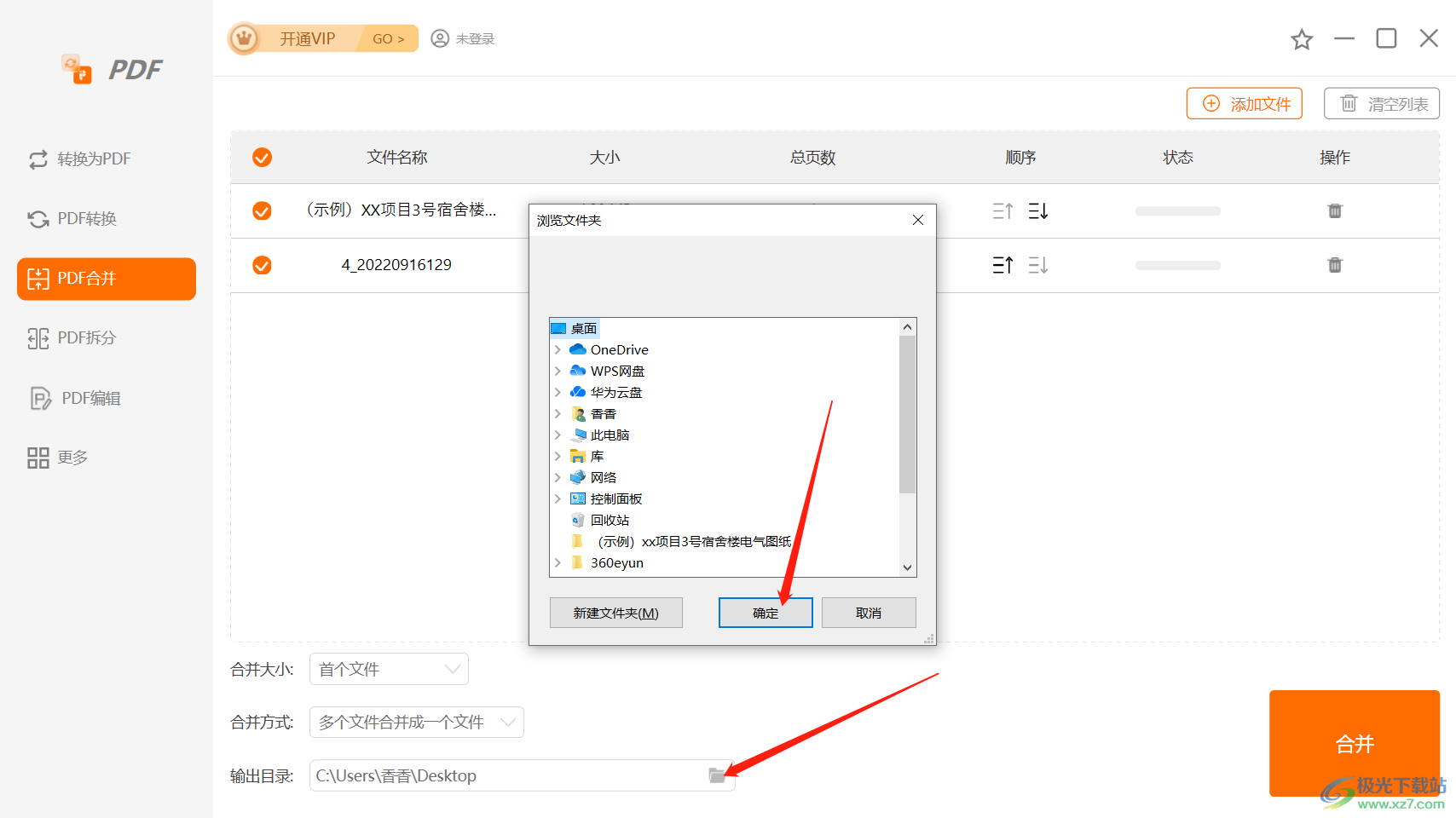The image size is (1456, 818).
Task: Click the 网络 network icon
Action: (578, 477)
